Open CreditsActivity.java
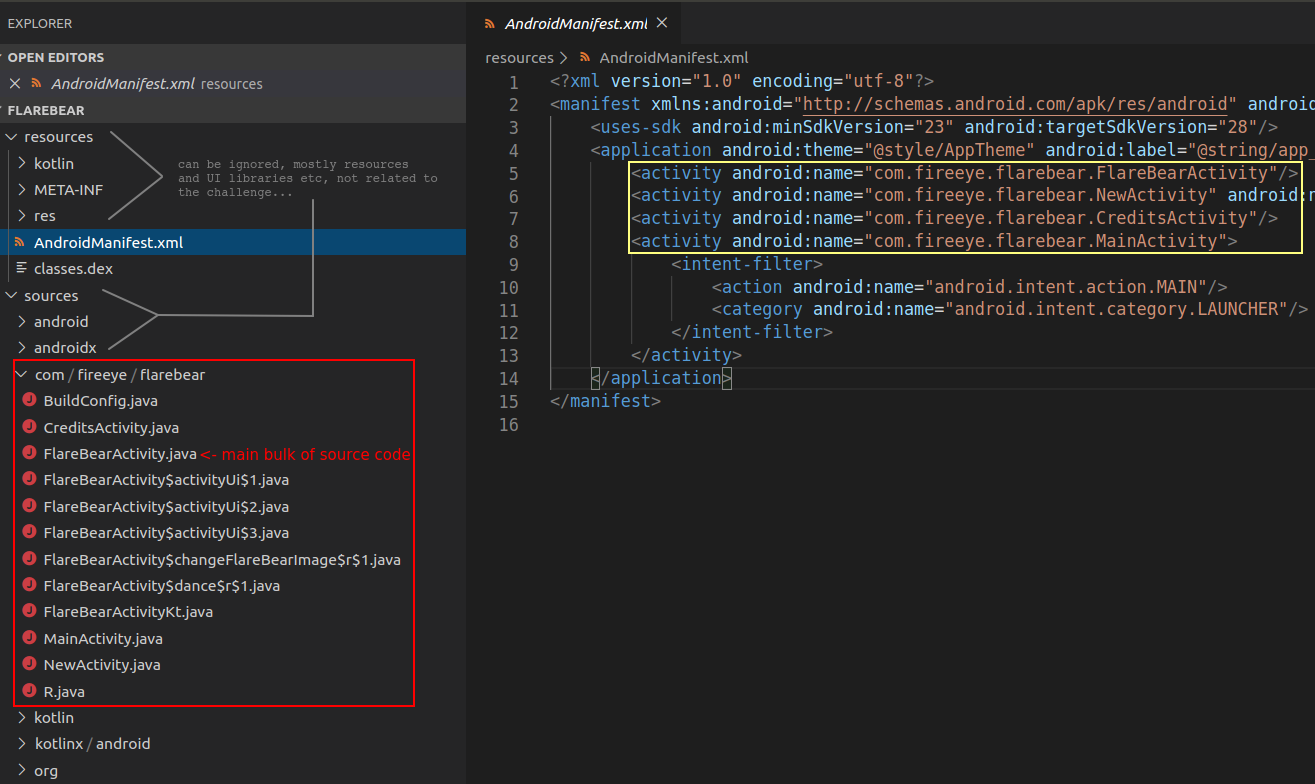 (x=111, y=427)
